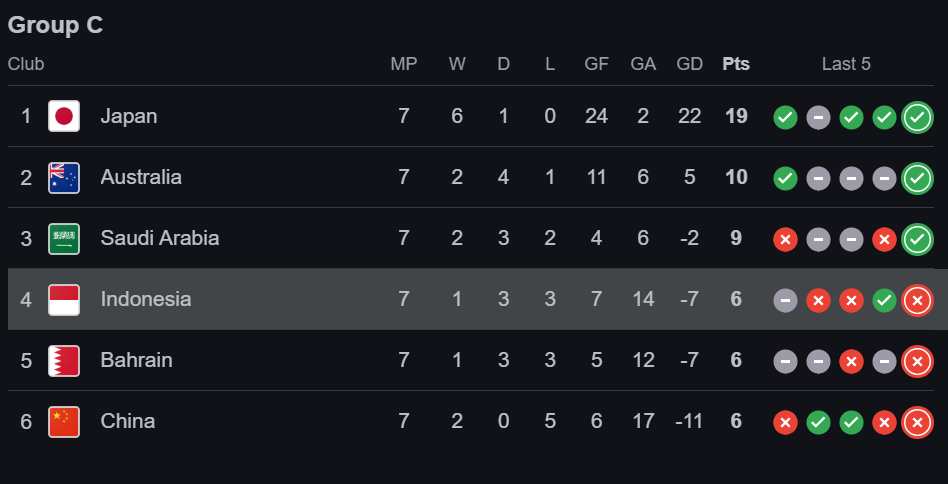Click China's first loss icon in Last 5
Image resolution: width=948 pixels, height=484 pixels.
(785, 422)
